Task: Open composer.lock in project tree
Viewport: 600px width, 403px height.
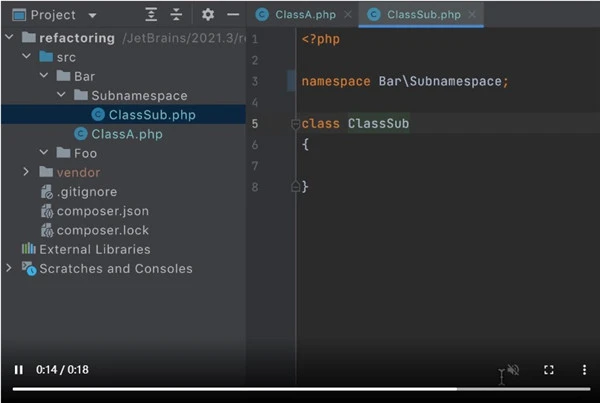Action: coord(103,230)
